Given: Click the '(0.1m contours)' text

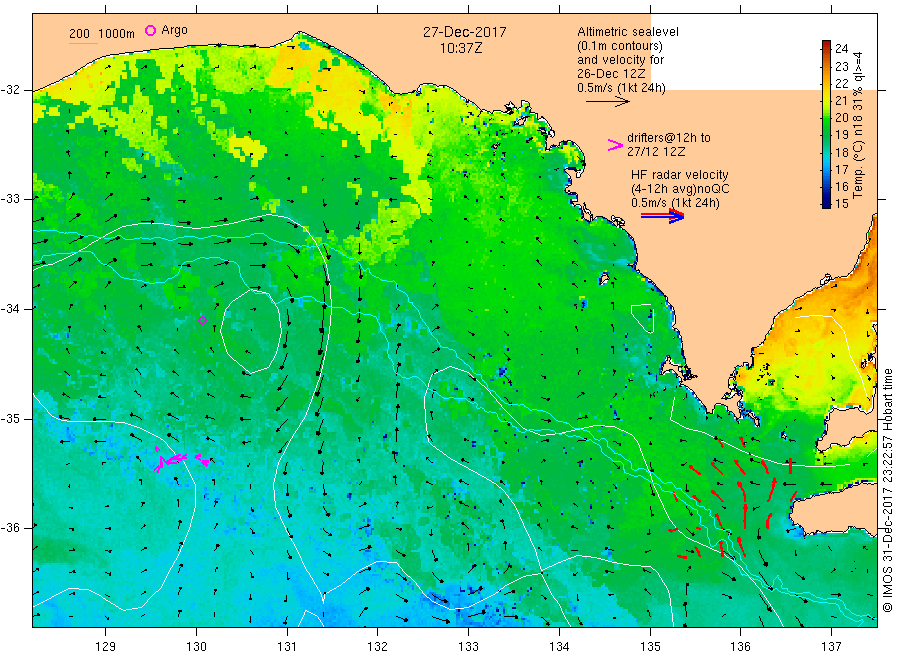Looking at the screenshot, I should pyautogui.click(x=620, y=46).
